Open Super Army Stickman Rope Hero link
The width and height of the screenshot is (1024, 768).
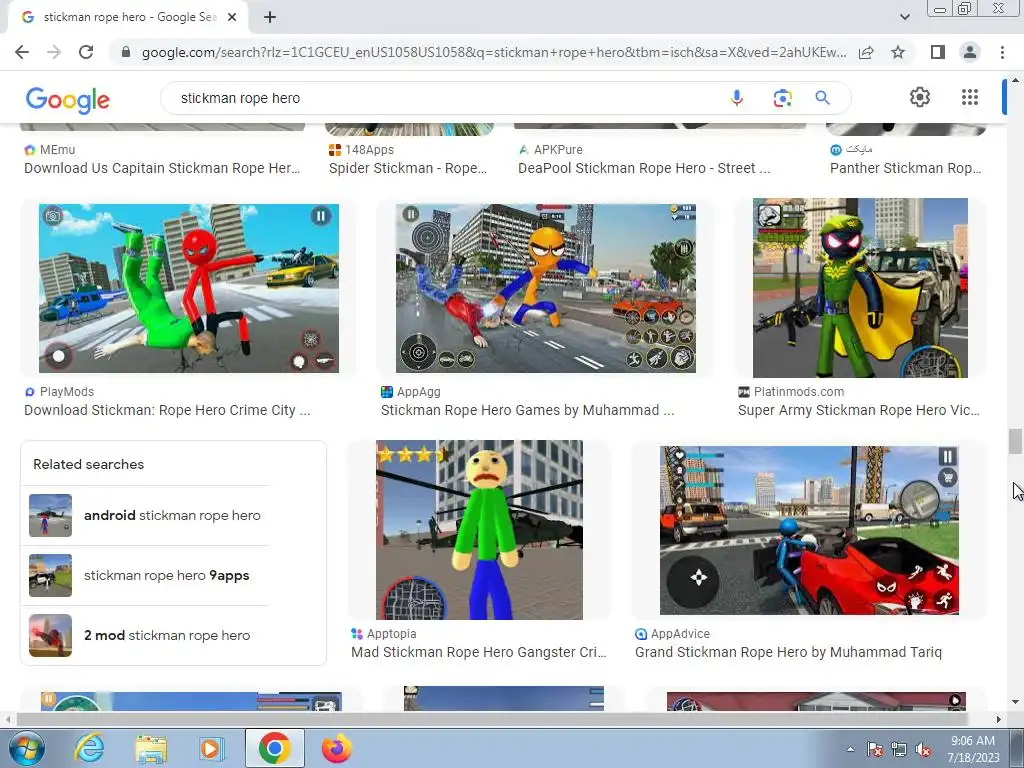[859, 410]
